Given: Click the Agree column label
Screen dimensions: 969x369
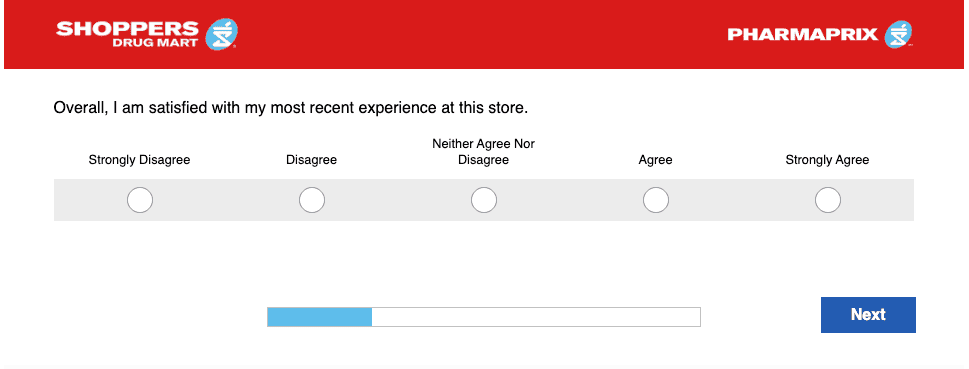Looking at the screenshot, I should (656, 160).
